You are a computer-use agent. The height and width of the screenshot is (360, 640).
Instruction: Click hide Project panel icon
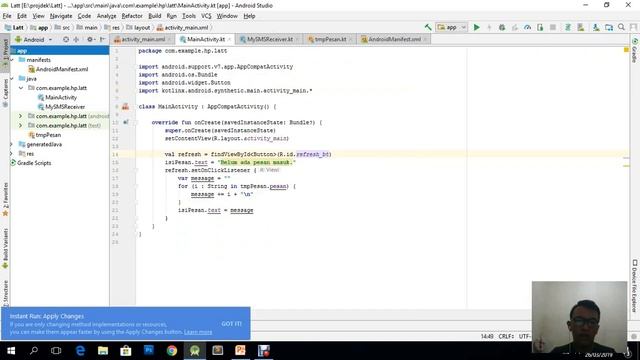pyautogui.click(x=102, y=40)
